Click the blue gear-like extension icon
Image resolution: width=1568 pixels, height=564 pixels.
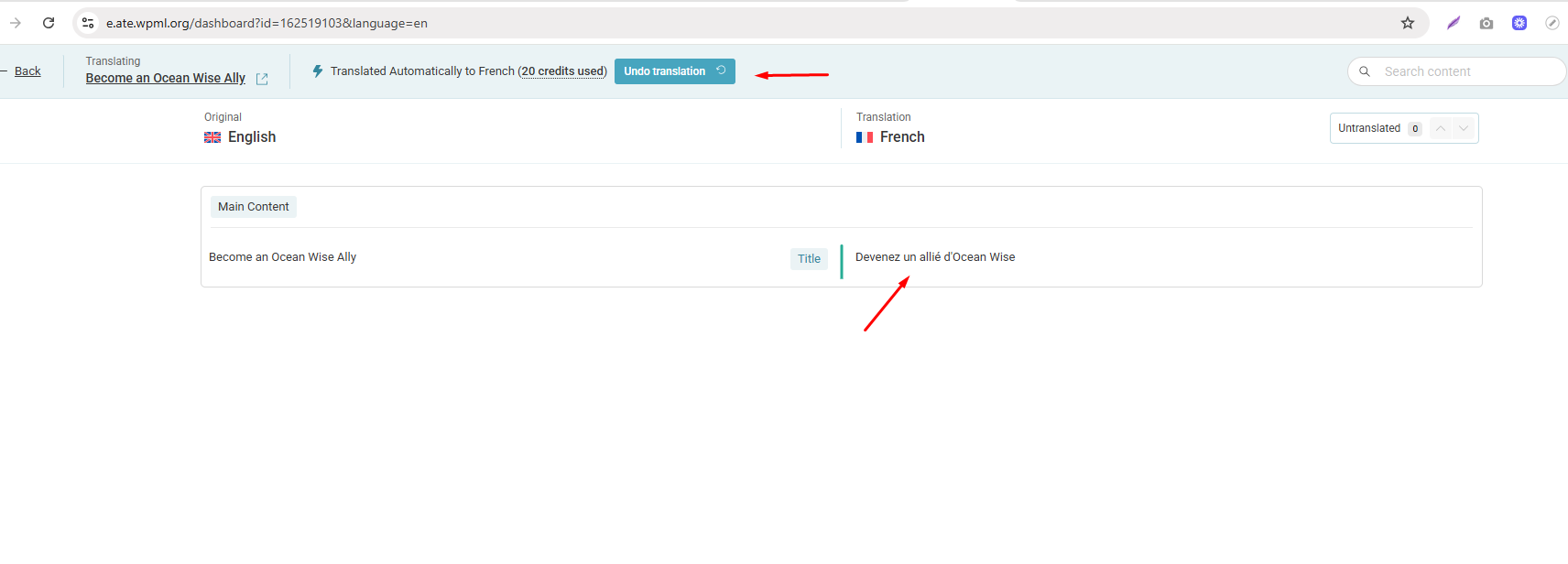(1519, 23)
